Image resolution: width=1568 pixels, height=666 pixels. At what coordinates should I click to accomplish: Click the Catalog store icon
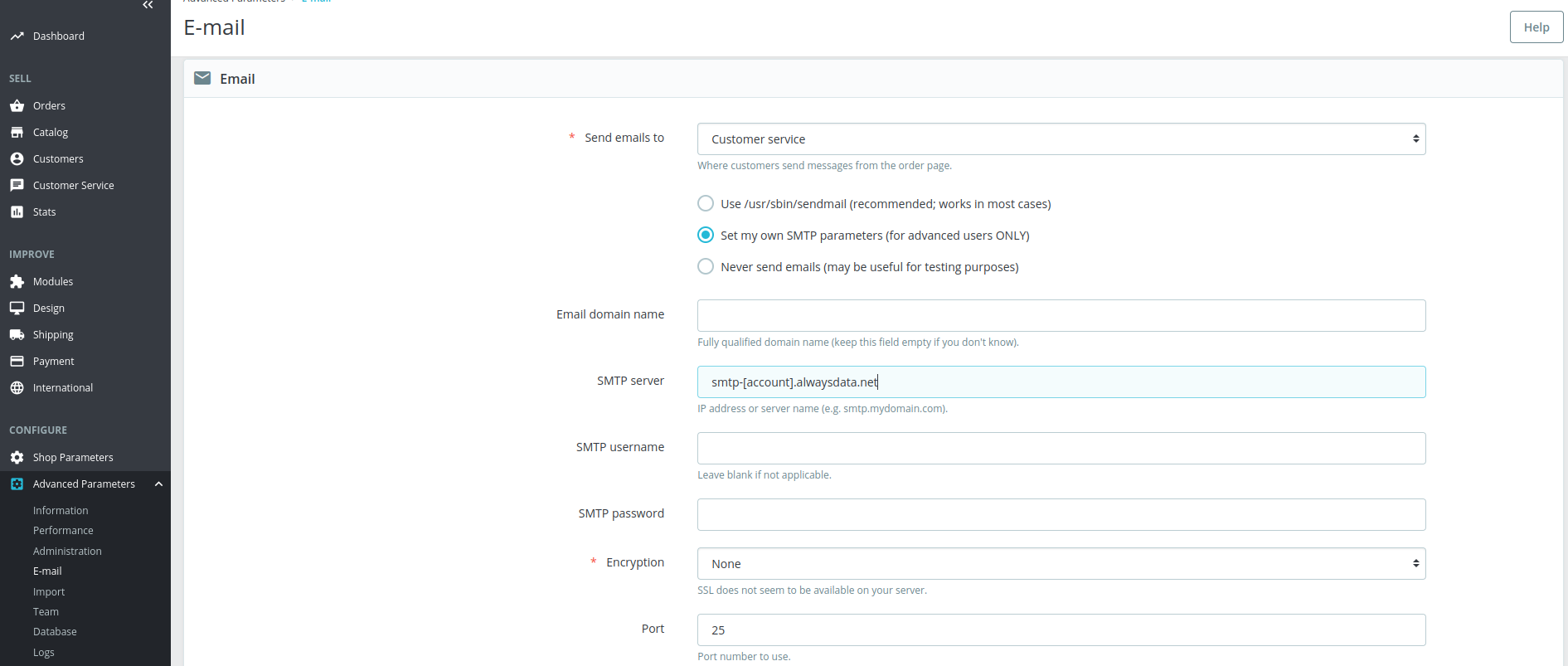tap(17, 133)
